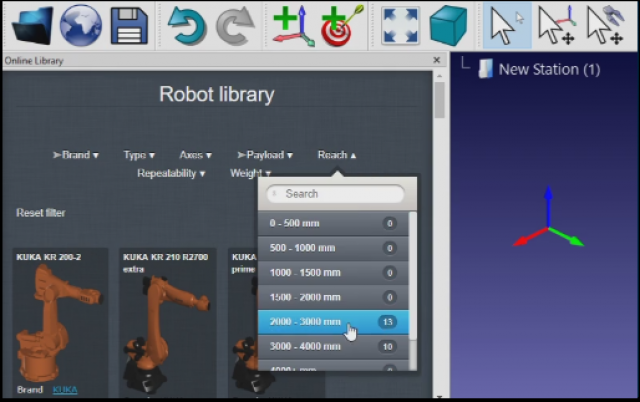Screen dimensions: 640x402
Task: Activate the Move reference frames tool
Action: [556, 25]
